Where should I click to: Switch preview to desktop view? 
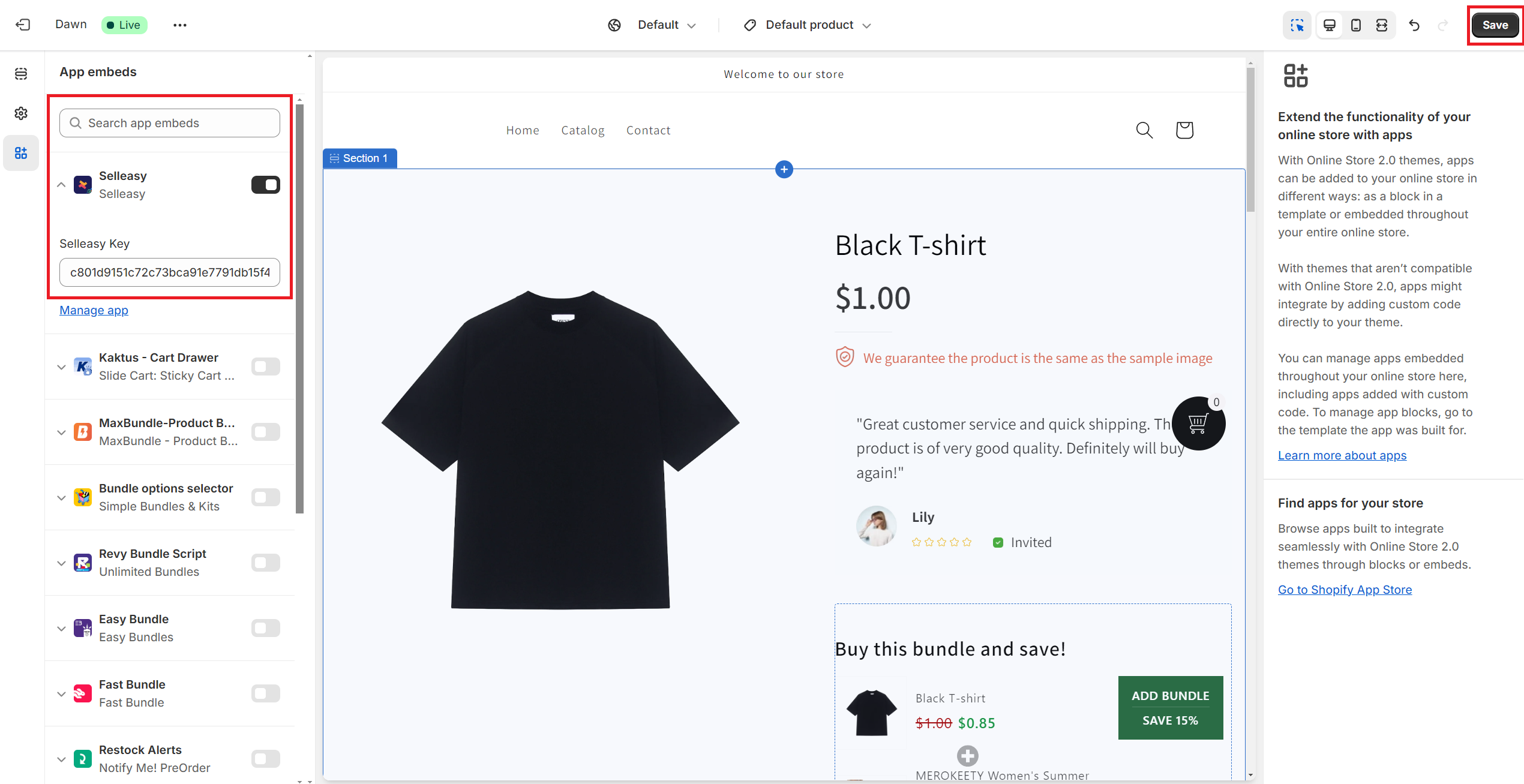pos(1328,25)
